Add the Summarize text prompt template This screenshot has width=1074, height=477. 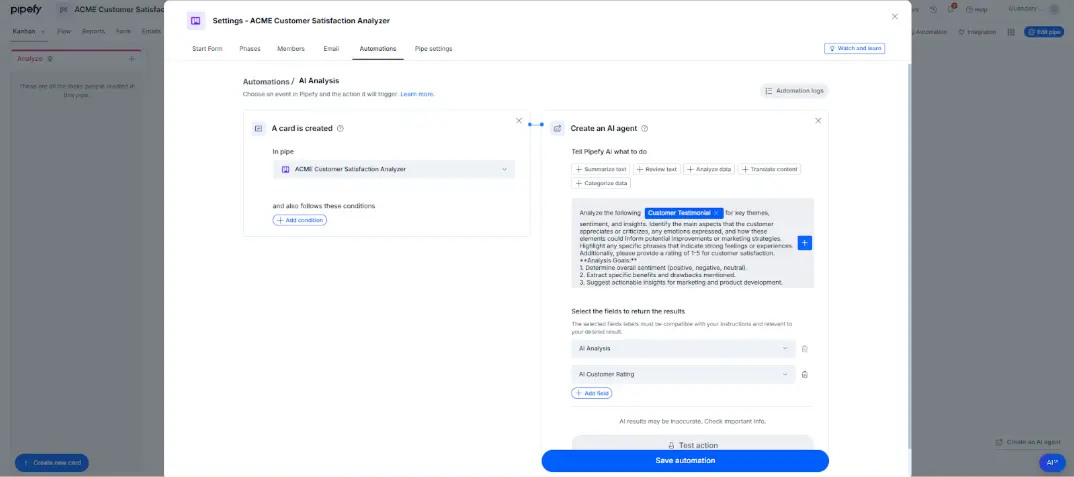pos(601,169)
